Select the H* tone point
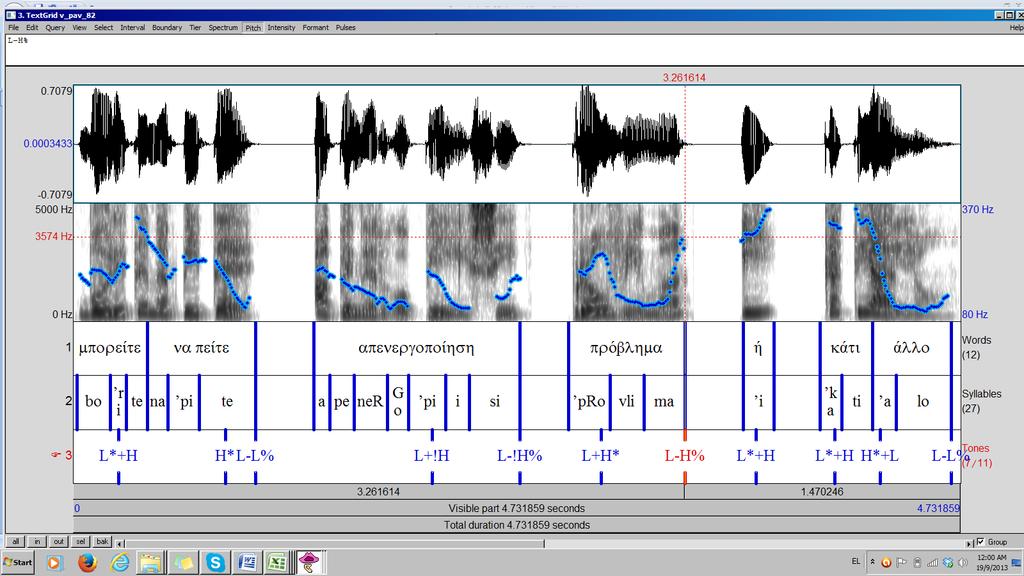Screen dimensions: 1024x576 coord(225,456)
